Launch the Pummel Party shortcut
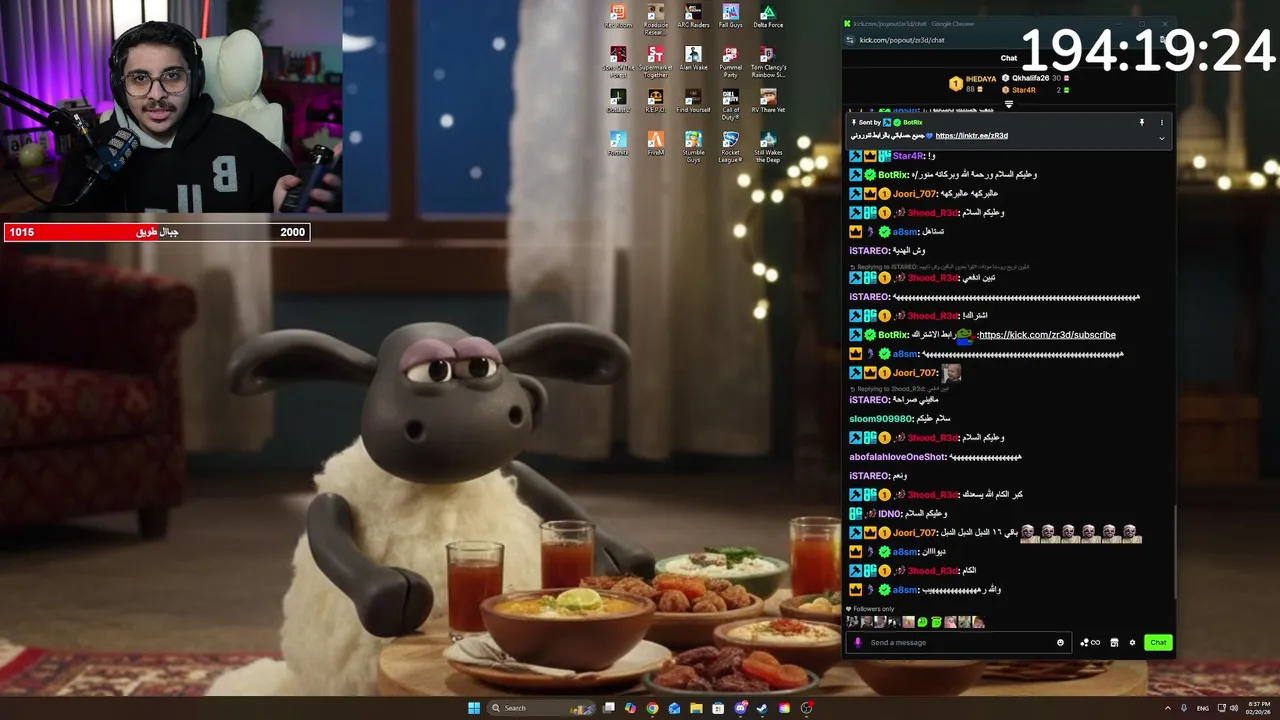The width and height of the screenshot is (1280, 720). pyautogui.click(x=731, y=61)
